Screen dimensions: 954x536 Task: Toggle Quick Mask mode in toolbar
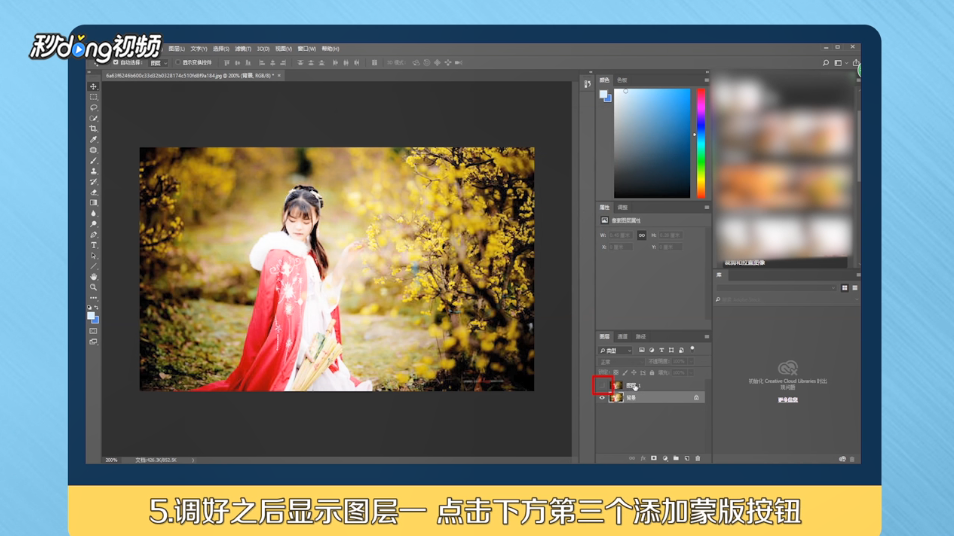(94, 331)
